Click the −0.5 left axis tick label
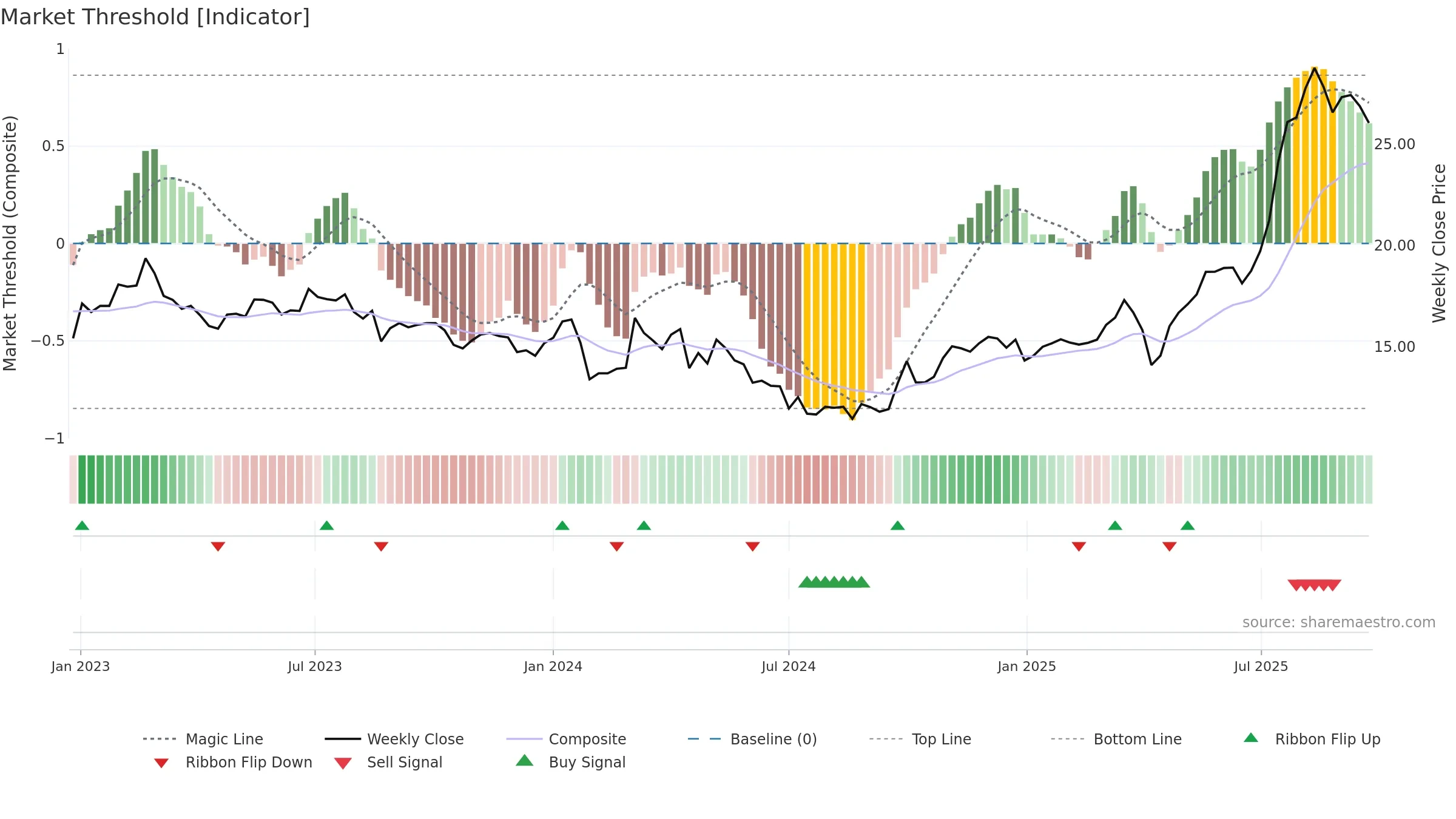This screenshot has width=1456, height=819. click(x=47, y=341)
